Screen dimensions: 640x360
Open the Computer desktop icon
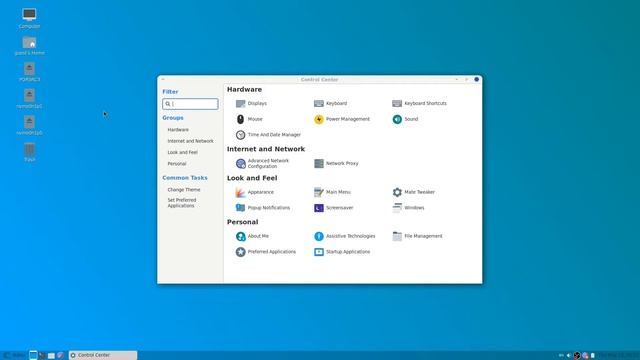tap(29, 18)
